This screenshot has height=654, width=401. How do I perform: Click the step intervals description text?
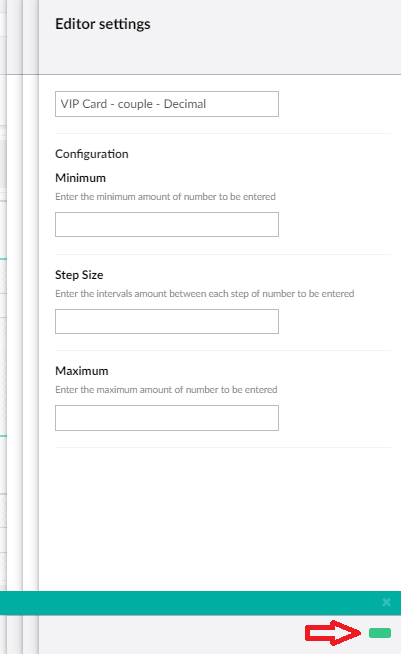[x=204, y=294]
